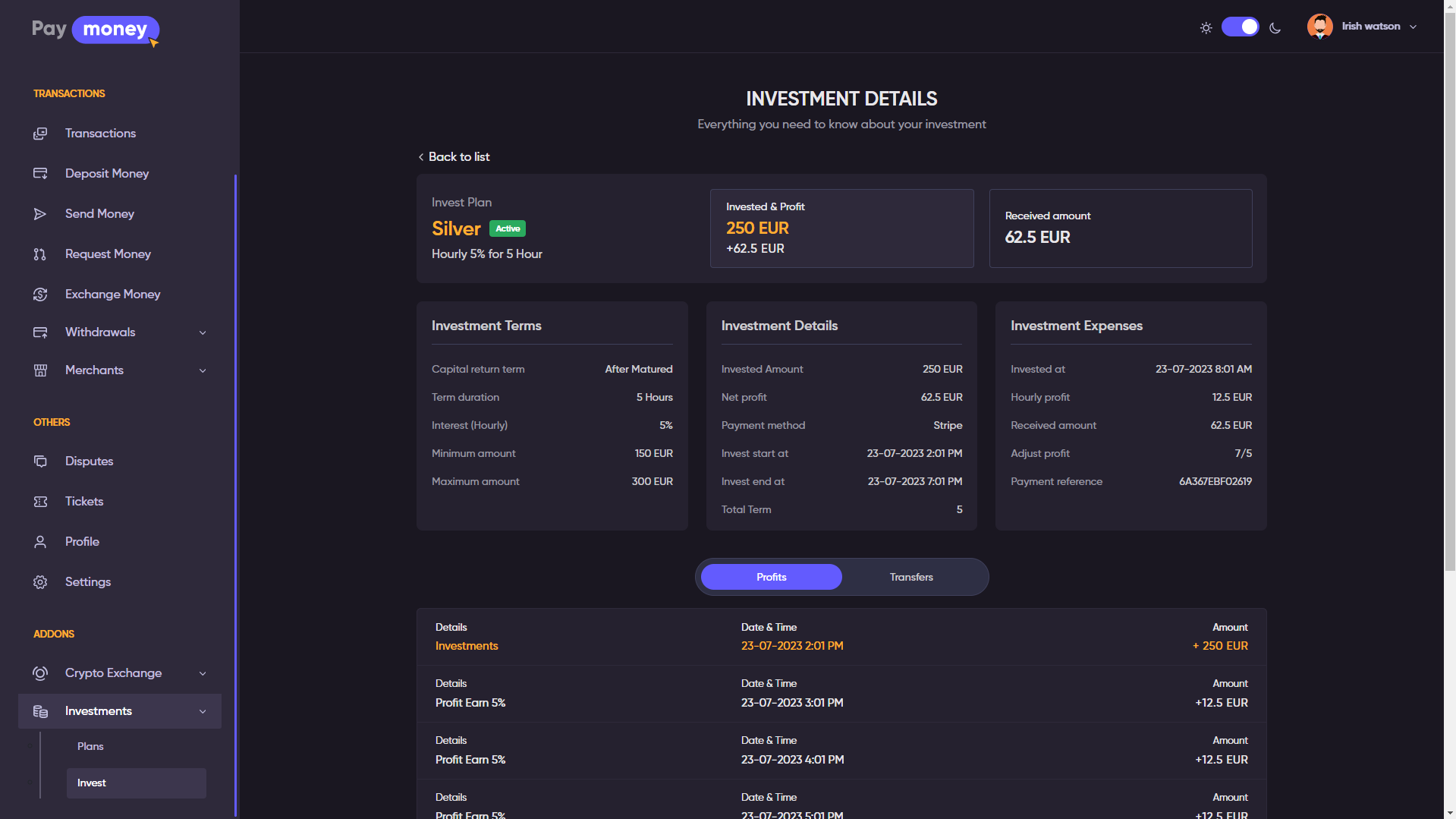Click the Request Money icon
This screenshot has width=1456, height=819.
[x=40, y=254]
